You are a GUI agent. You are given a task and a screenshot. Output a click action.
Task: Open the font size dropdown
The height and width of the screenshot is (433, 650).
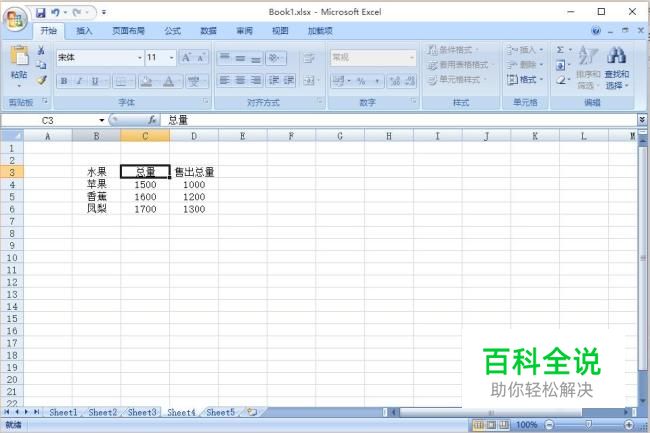coord(172,58)
